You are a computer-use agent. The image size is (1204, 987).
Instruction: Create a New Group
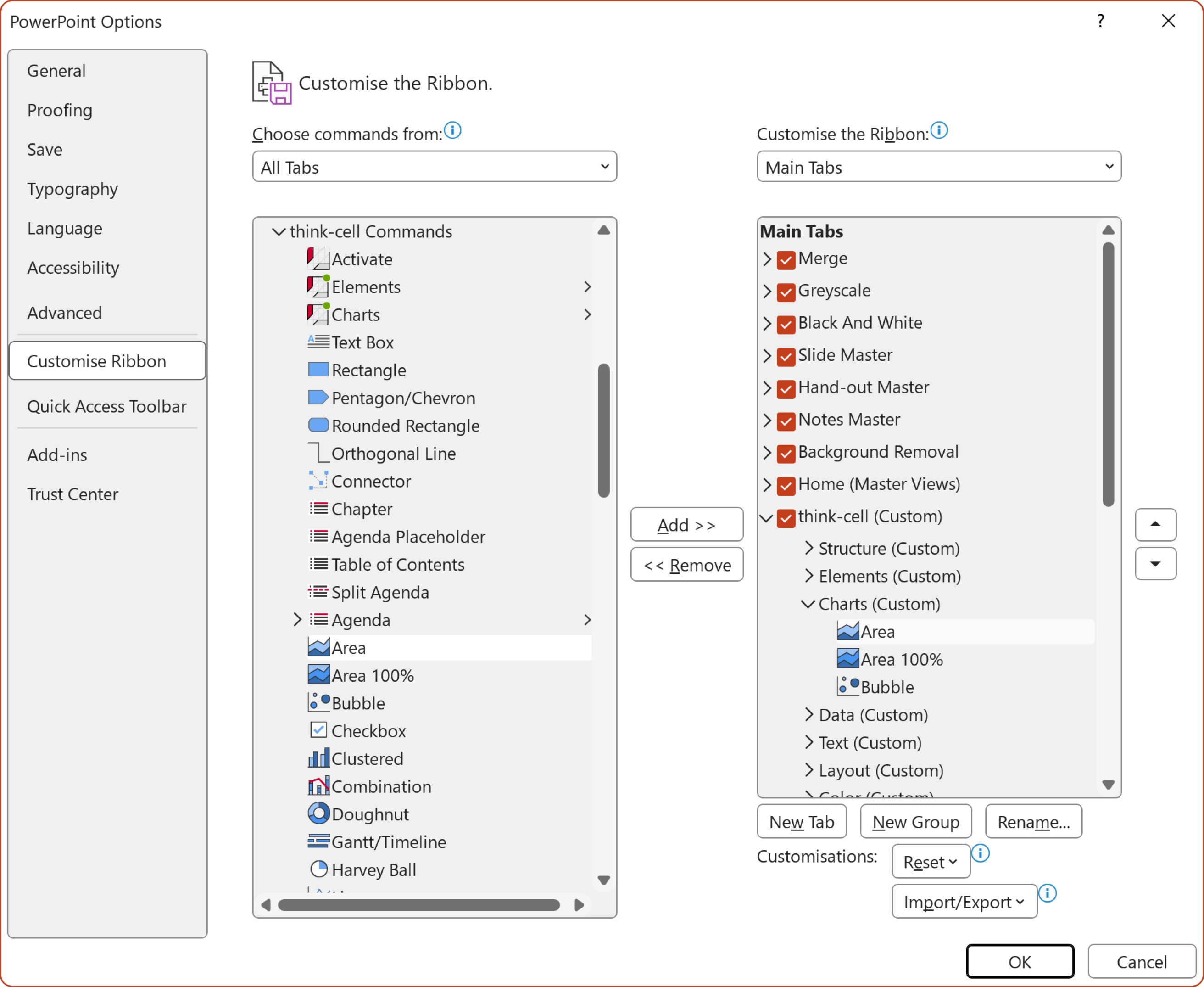[x=915, y=822]
